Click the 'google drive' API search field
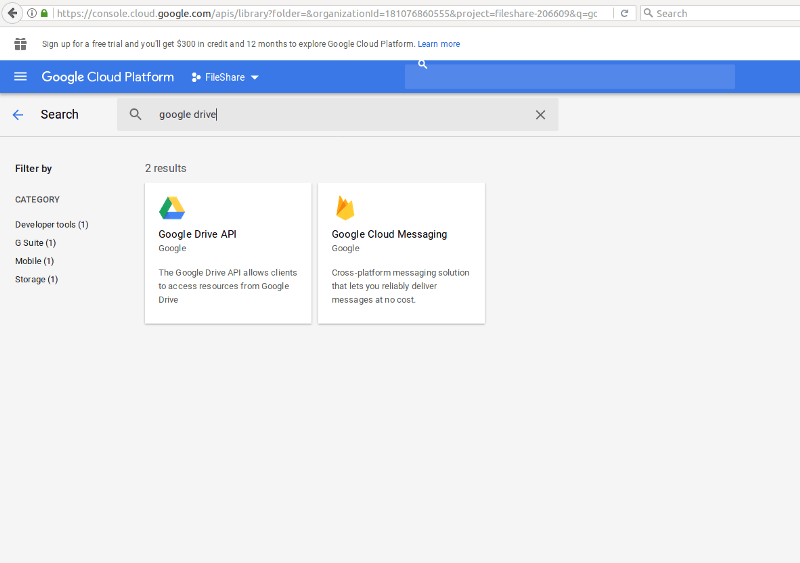The image size is (800, 563). click(337, 114)
